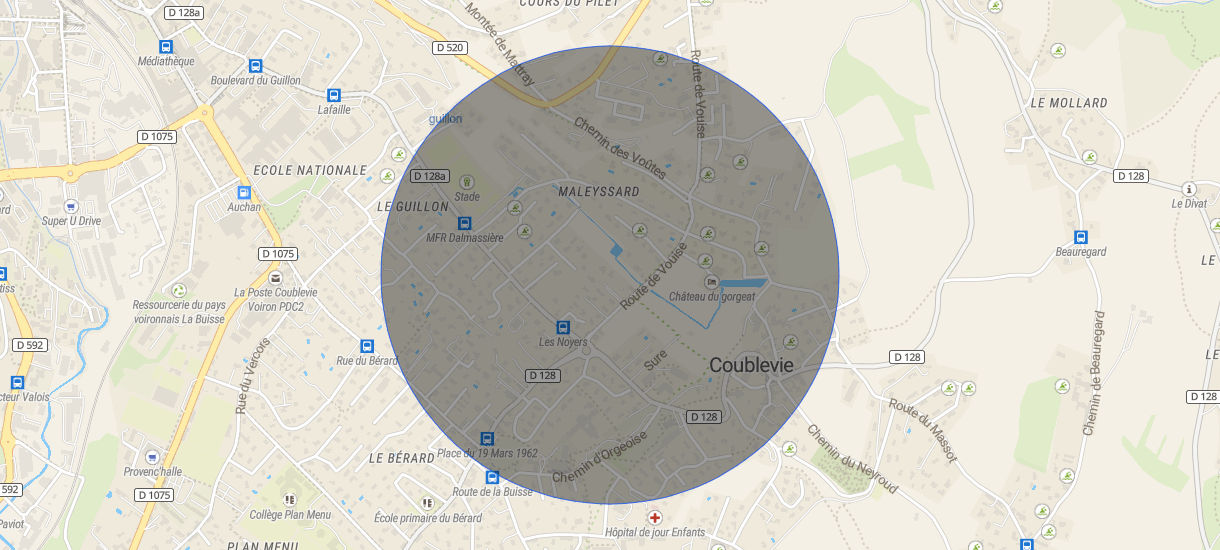1220x550 pixels.
Task: Open the Hôpital de jour Enfants red cross icon
Action: [655, 518]
